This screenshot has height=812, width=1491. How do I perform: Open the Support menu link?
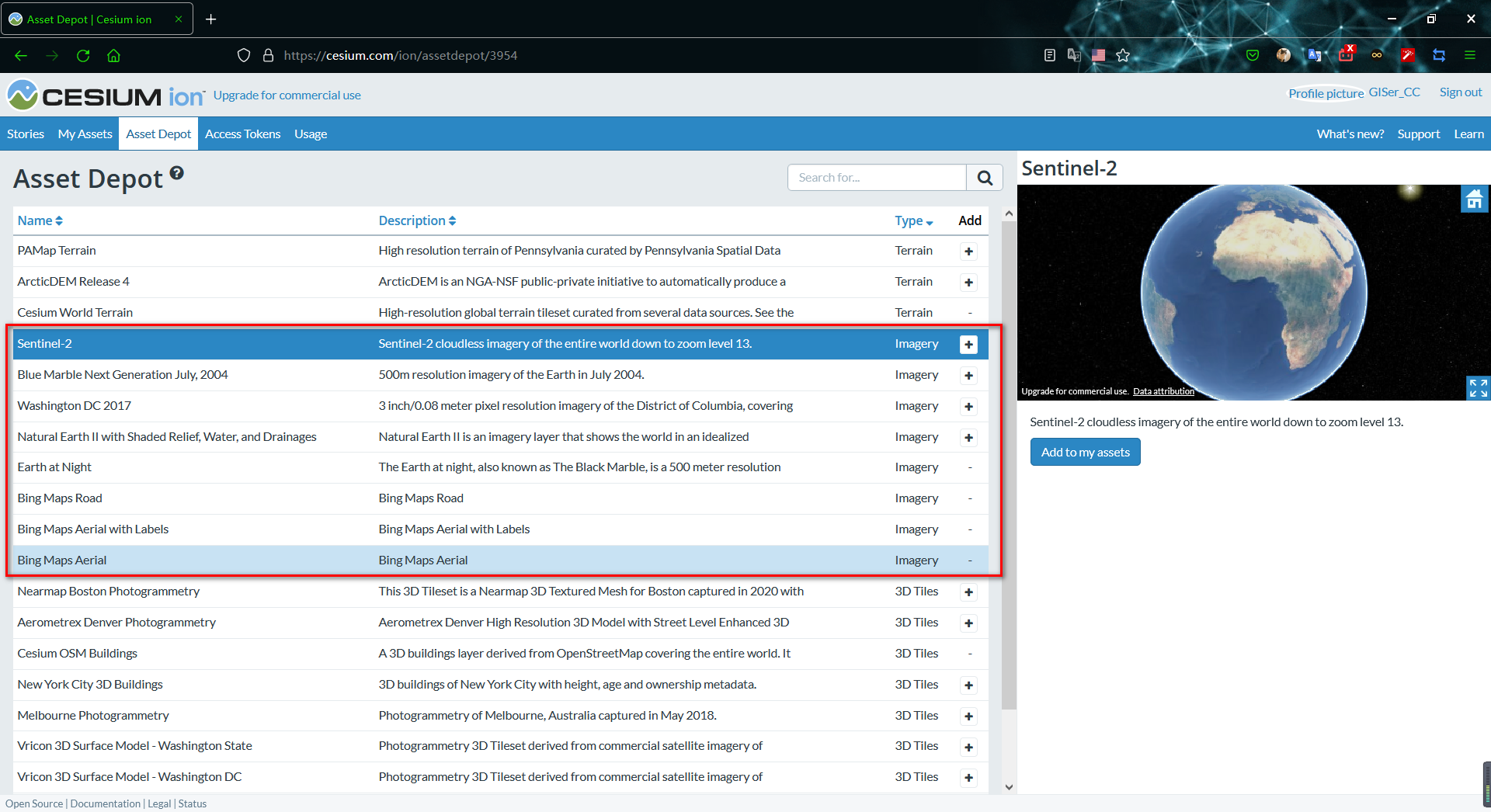tap(1419, 134)
